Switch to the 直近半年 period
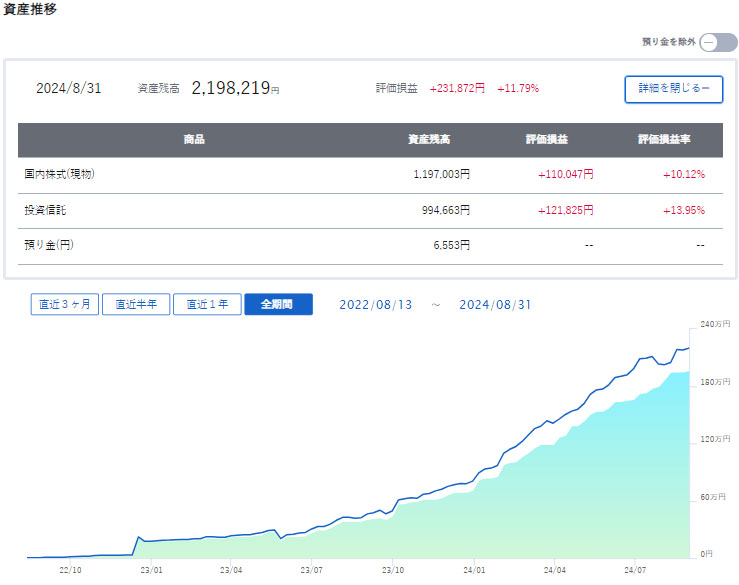 tap(136, 305)
